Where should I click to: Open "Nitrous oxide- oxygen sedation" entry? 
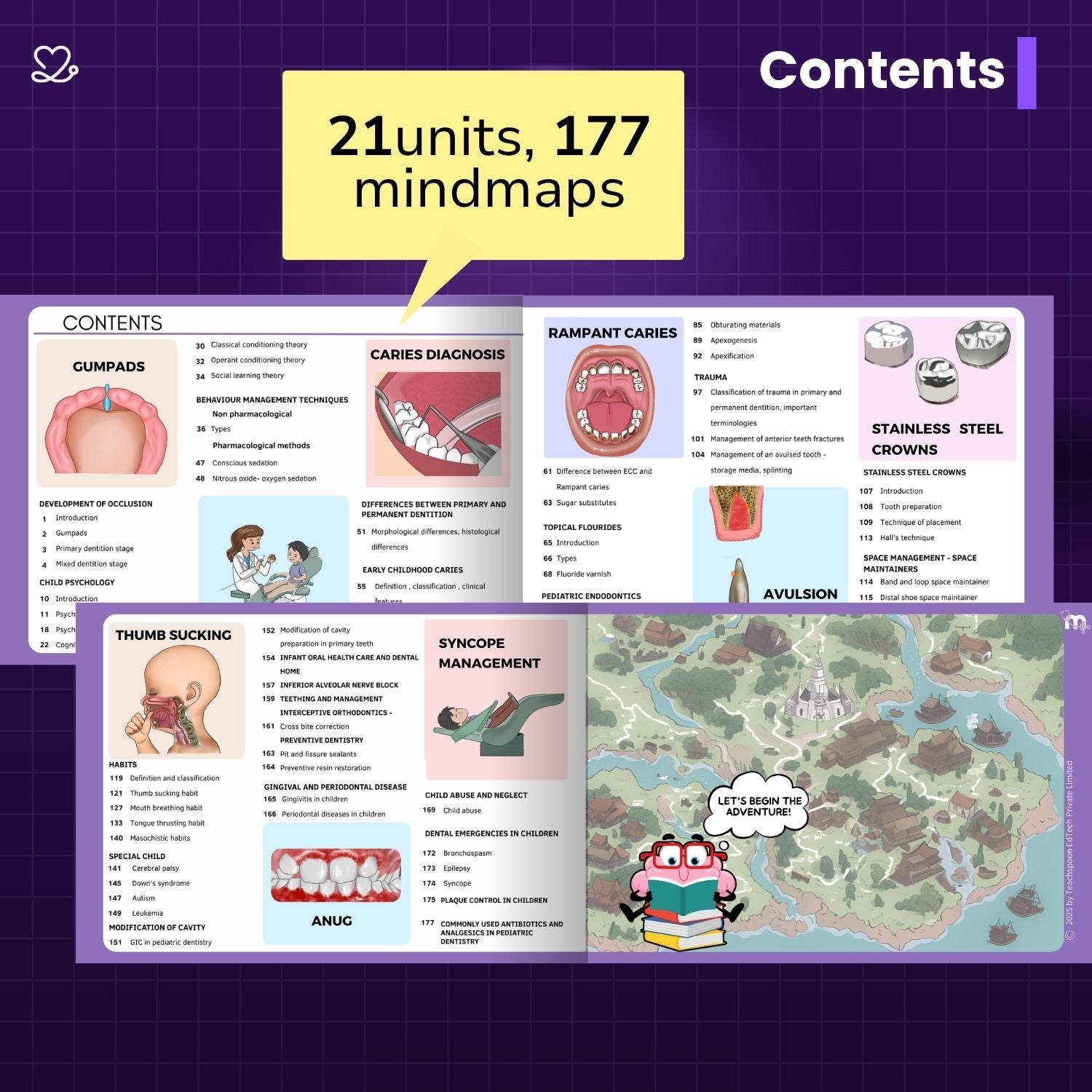click(x=264, y=479)
